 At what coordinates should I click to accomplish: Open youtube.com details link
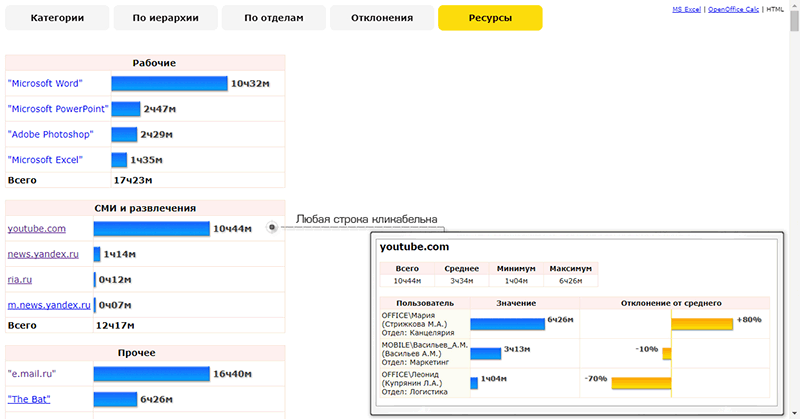[x=37, y=229]
